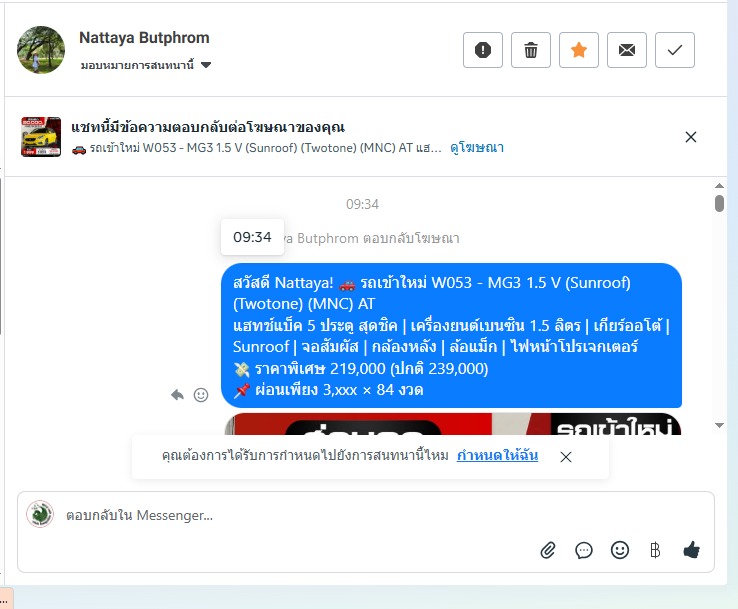Click the chat scrollbar thumb
The width and height of the screenshot is (738, 609).
click(x=719, y=204)
